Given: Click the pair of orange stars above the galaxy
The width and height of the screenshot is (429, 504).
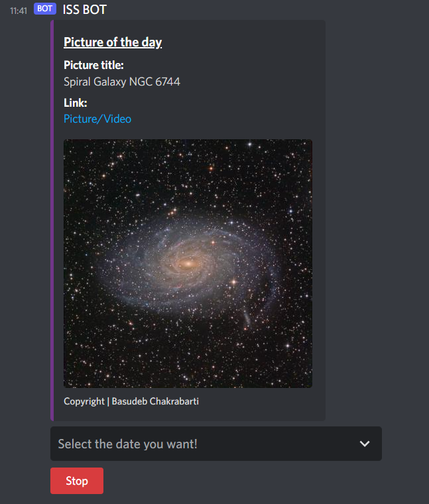Looking at the screenshot, I should 173,212.
